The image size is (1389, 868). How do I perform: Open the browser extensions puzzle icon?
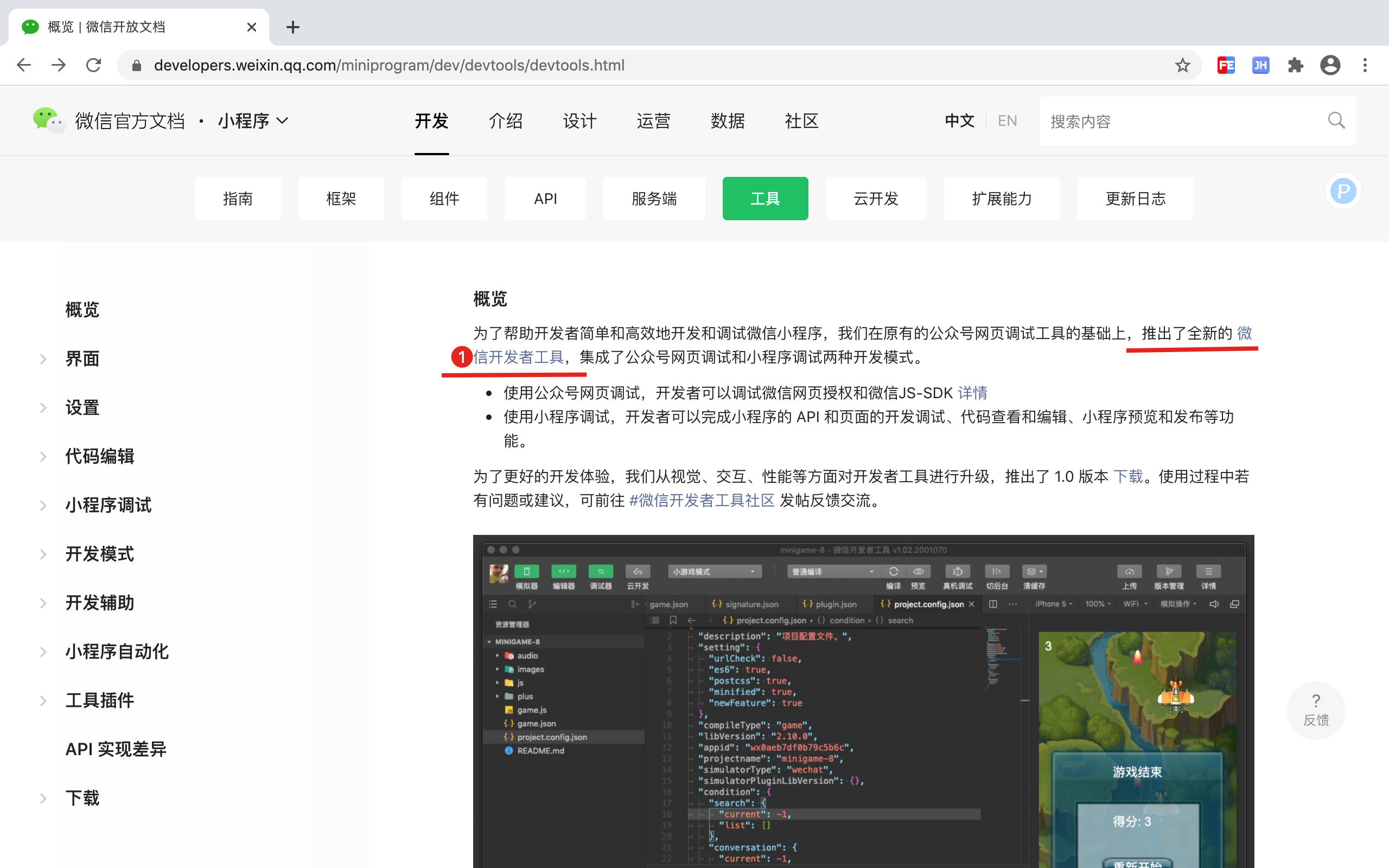(1295, 65)
